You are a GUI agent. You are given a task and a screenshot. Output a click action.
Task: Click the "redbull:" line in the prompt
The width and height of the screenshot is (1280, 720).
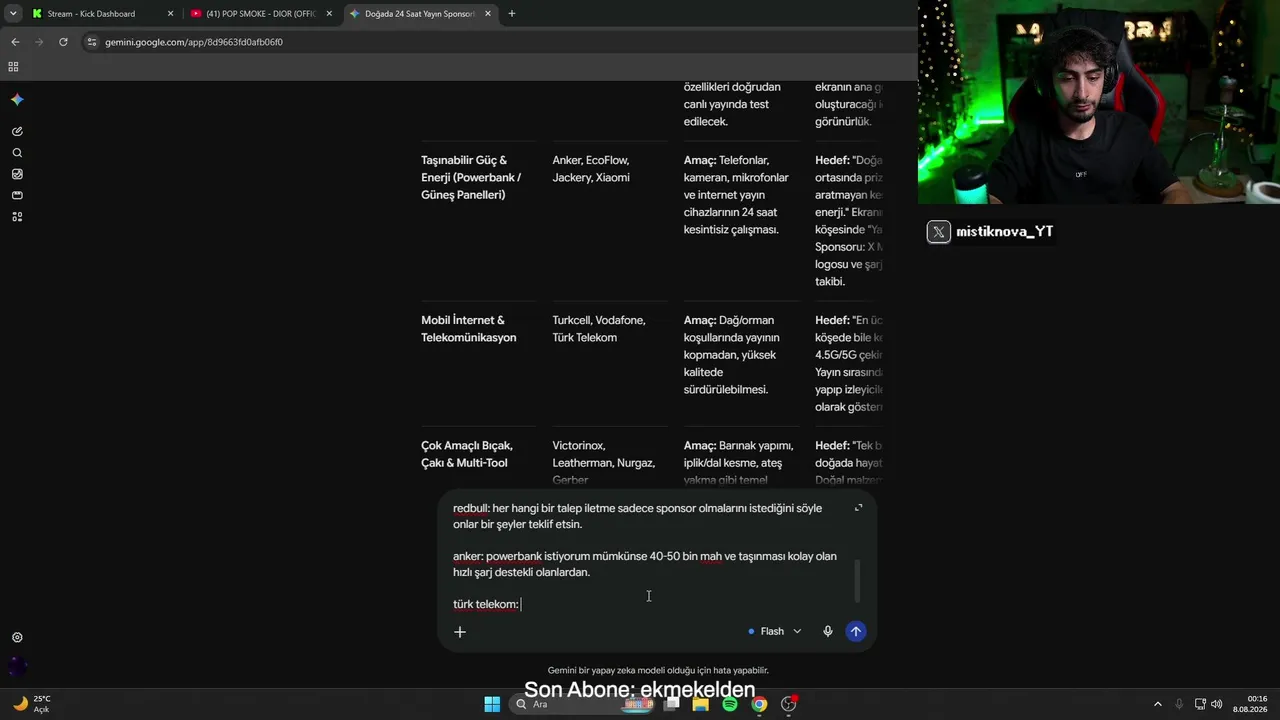tap(638, 516)
